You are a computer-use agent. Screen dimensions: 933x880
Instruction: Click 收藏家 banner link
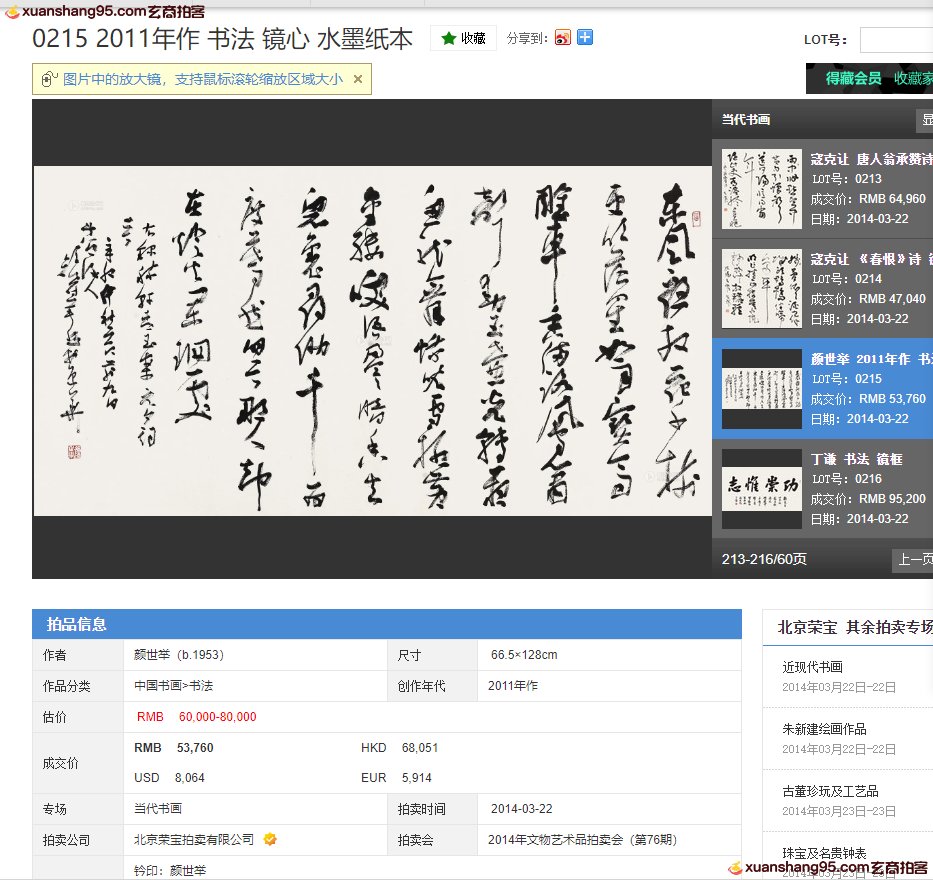tap(913, 79)
